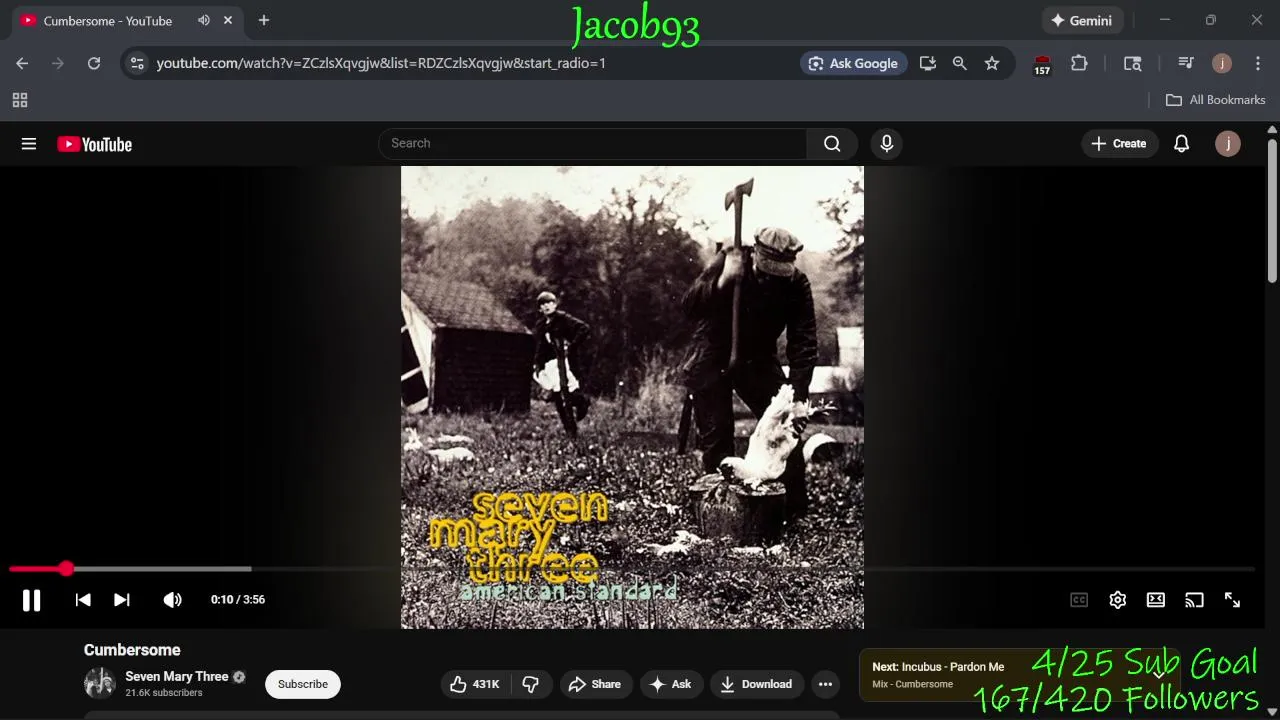Click the YouTube search field

(x=593, y=143)
